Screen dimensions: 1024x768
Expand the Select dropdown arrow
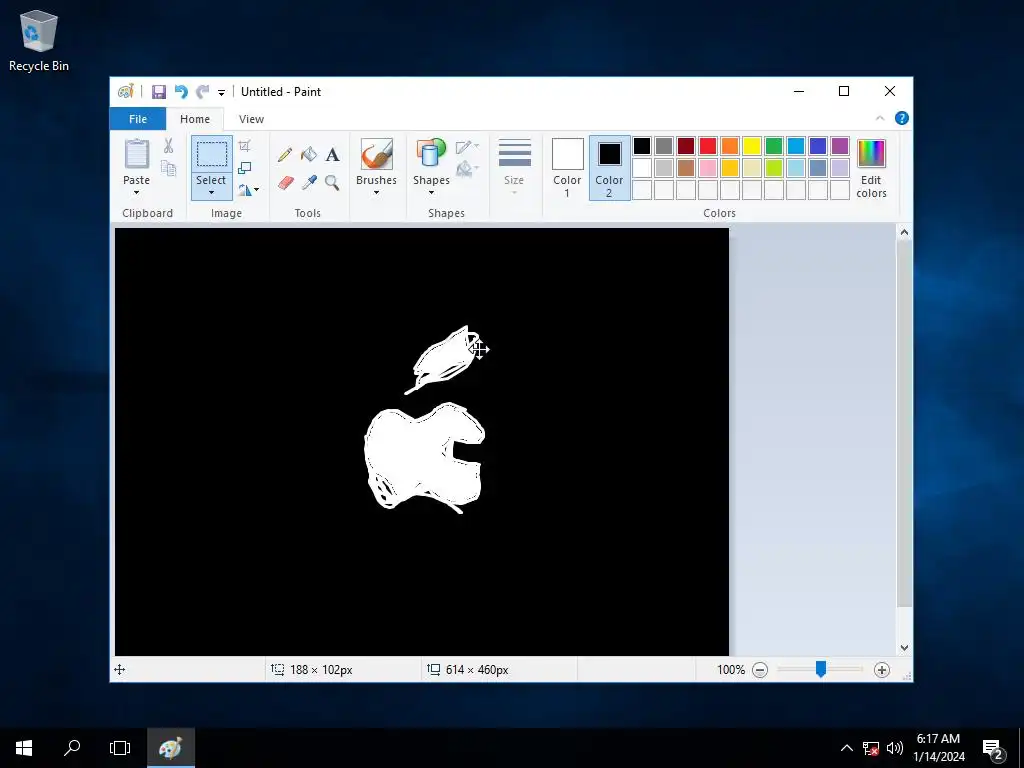[x=212, y=193]
